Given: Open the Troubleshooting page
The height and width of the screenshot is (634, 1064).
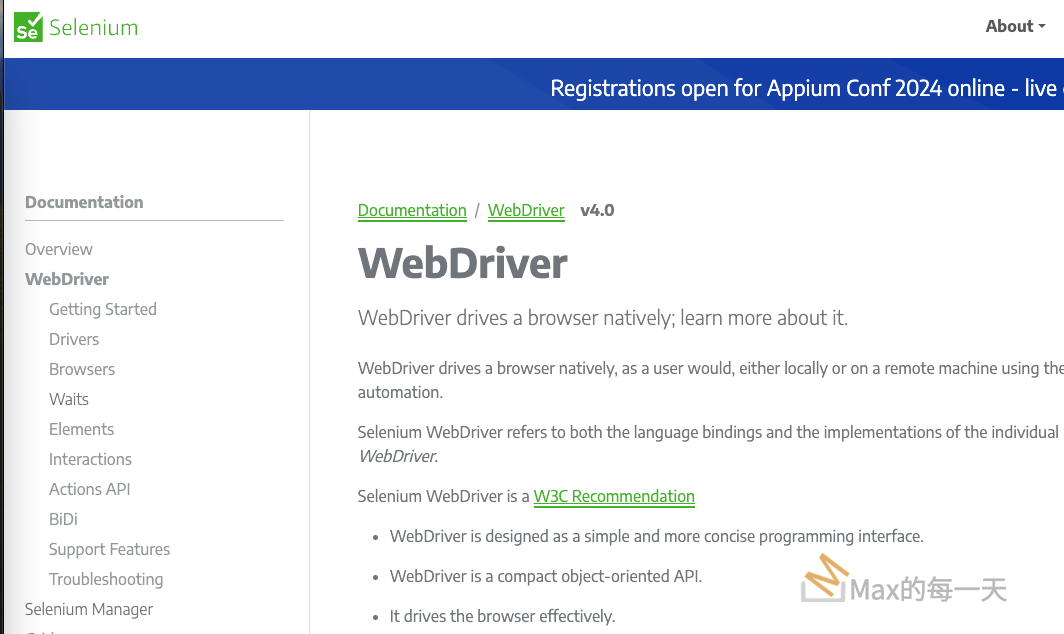Looking at the screenshot, I should click(x=106, y=579).
